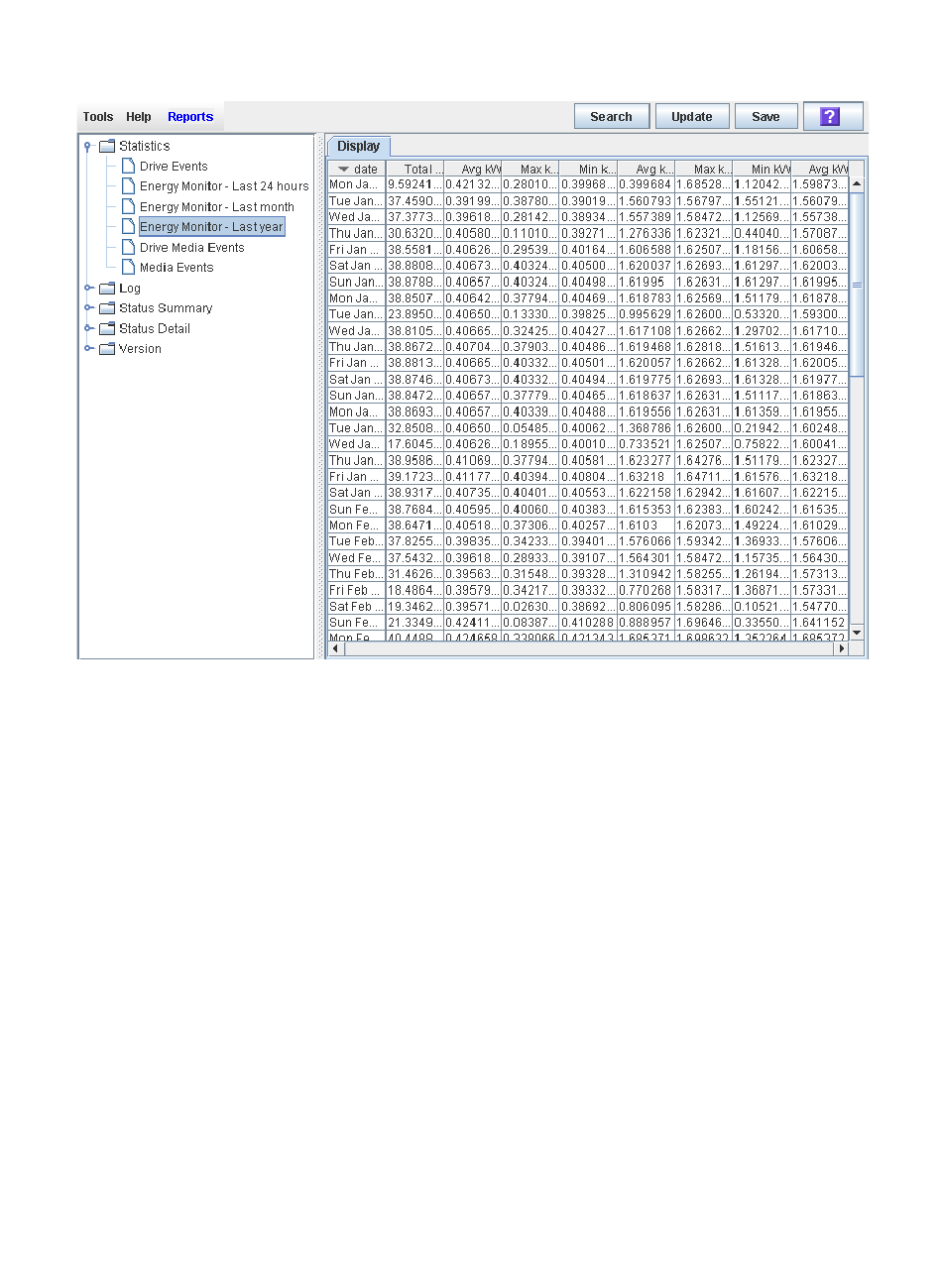Open the Tools menu
This screenshot has height=1288, width=942.
98,117
